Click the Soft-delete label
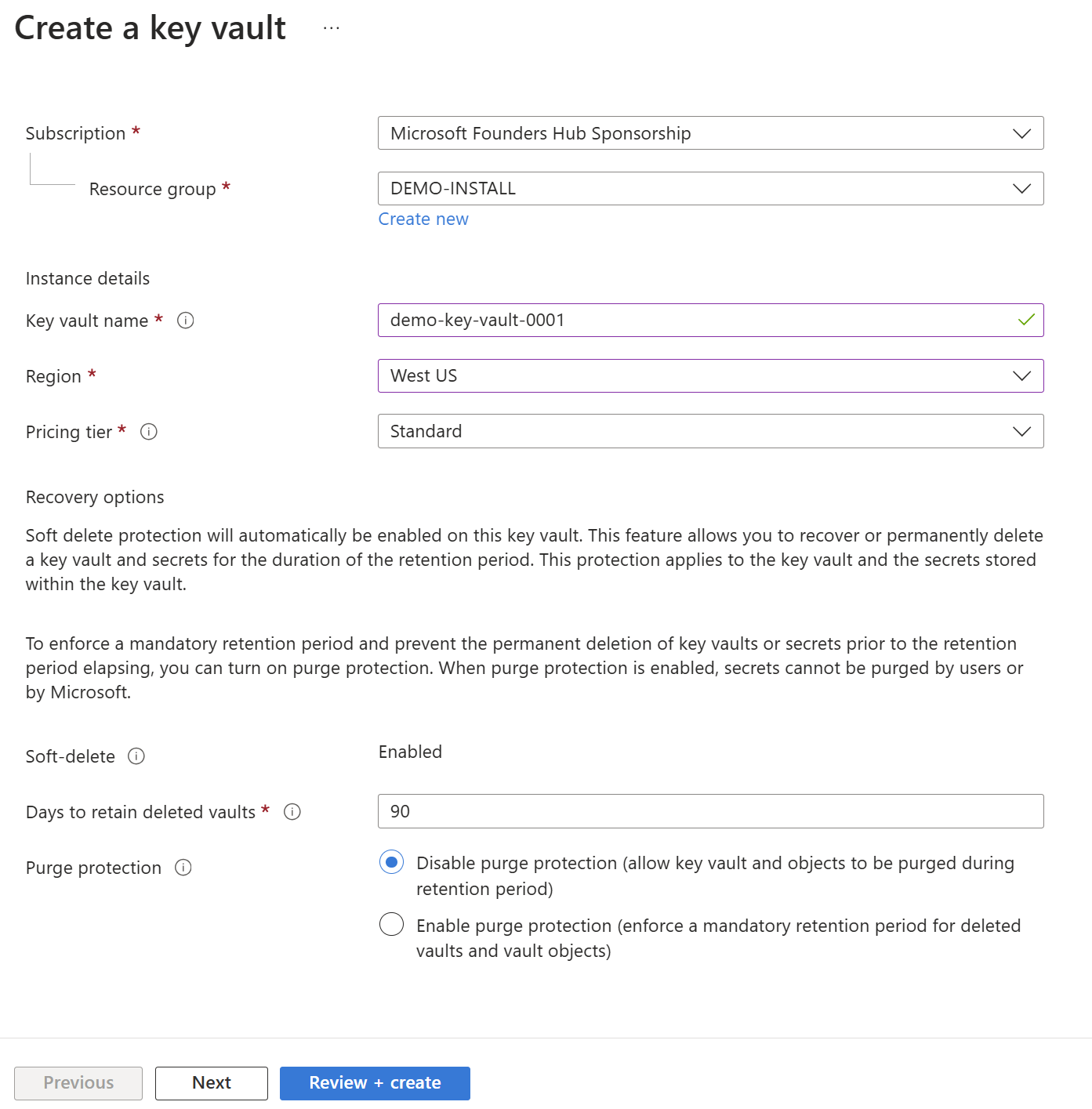1092x1109 pixels. tap(71, 756)
